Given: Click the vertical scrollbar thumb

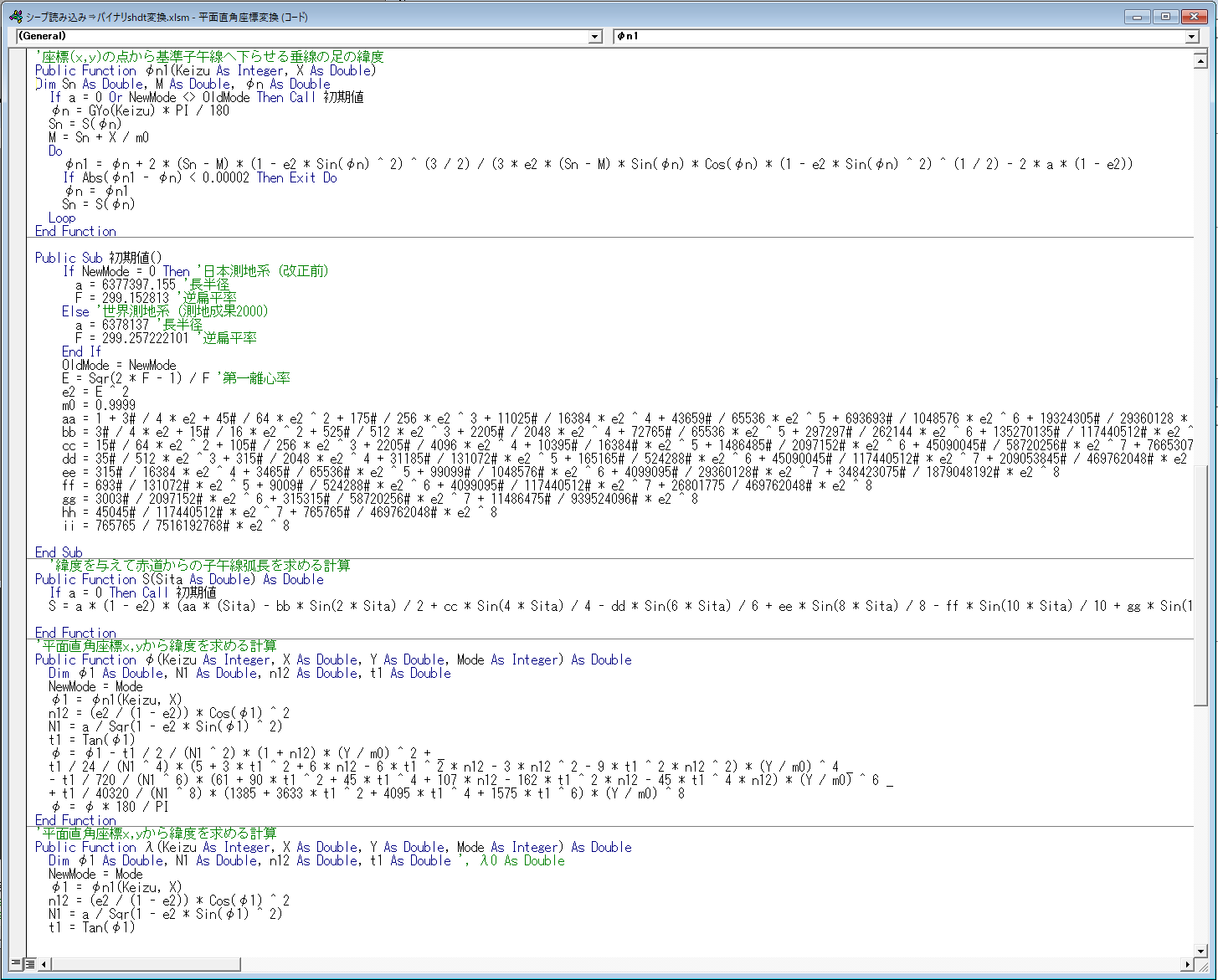Looking at the screenshot, I should point(1201,586).
